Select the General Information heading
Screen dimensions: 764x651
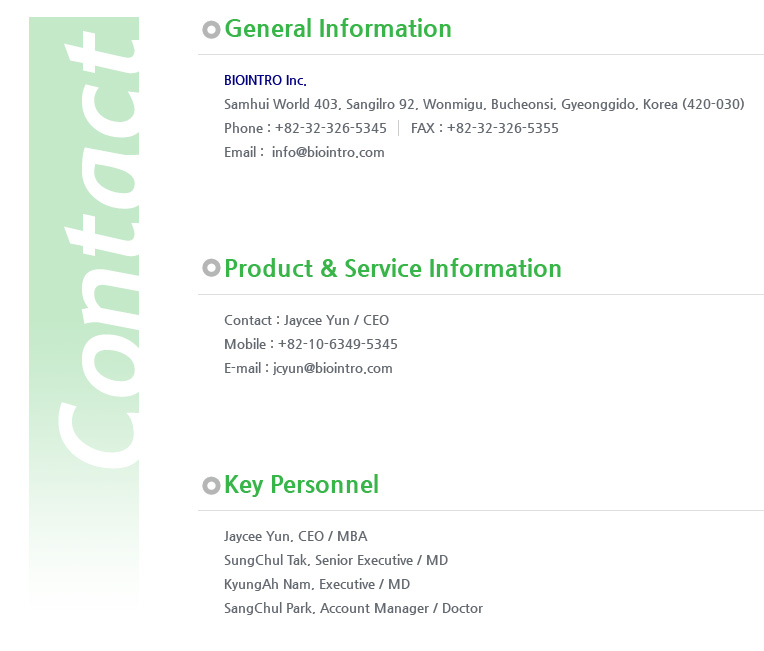pos(338,28)
